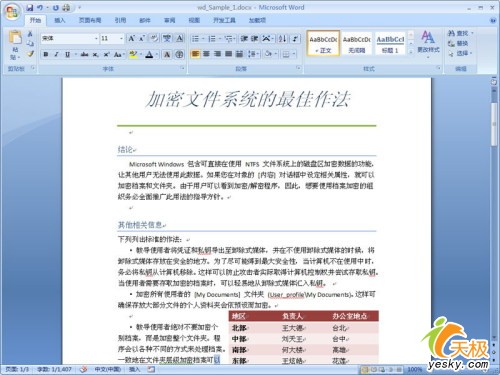Show paragraph marks icon

tap(295, 39)
